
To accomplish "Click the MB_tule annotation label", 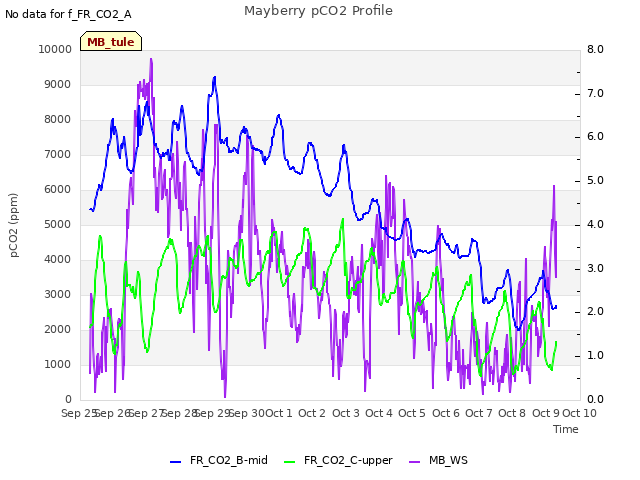I will [x=111, y=42].
